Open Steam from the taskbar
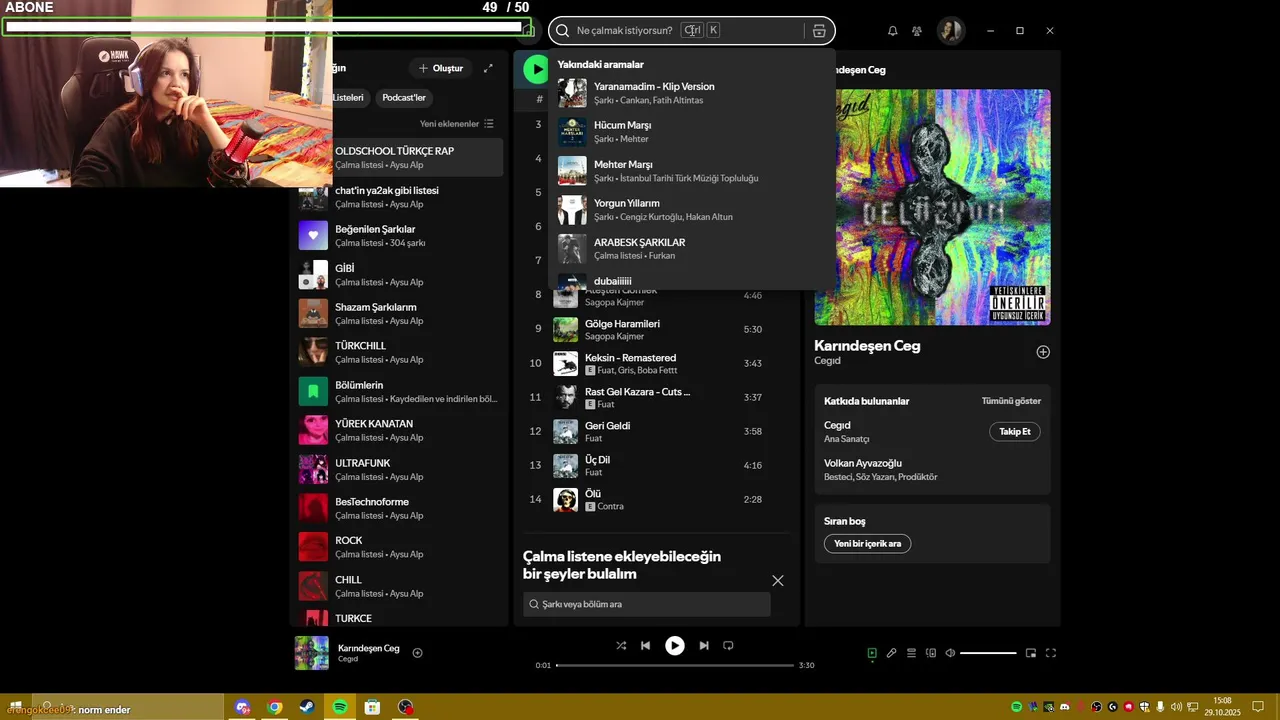The width and height of the screenshot is (1280, 720). [307, 707]
